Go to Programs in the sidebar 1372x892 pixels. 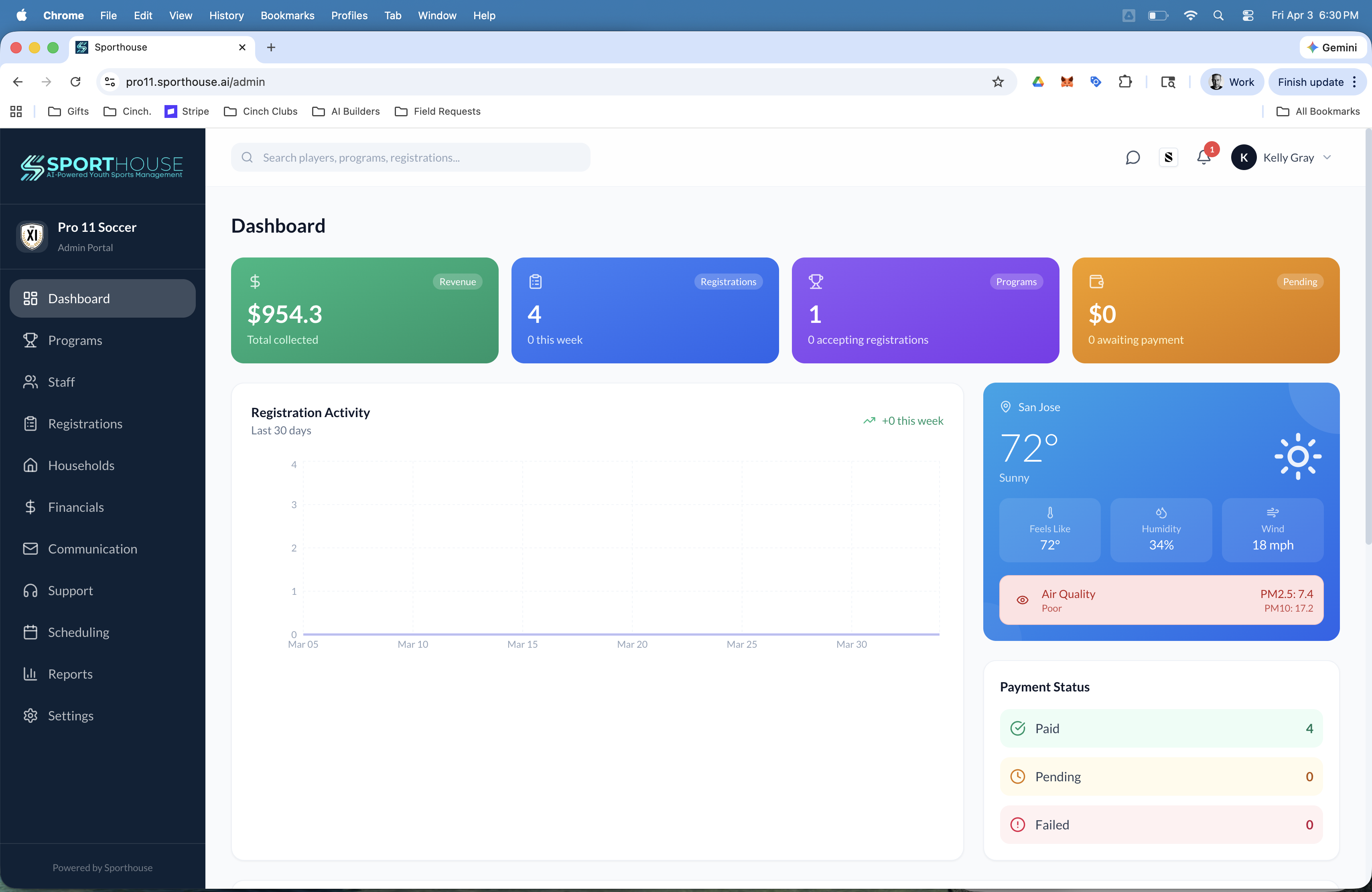103,340
